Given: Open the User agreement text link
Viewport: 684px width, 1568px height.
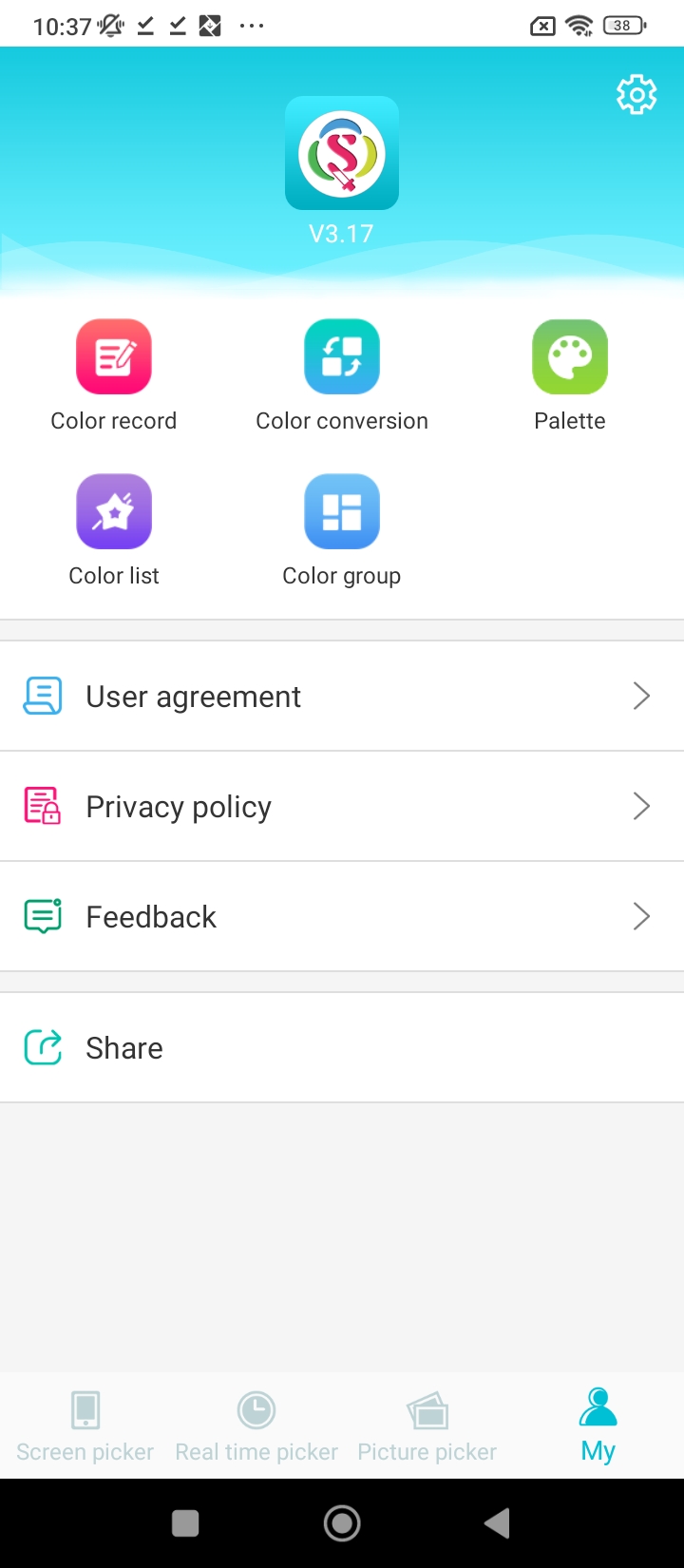Looking at the screenshot, I should (x=193, y=697).
